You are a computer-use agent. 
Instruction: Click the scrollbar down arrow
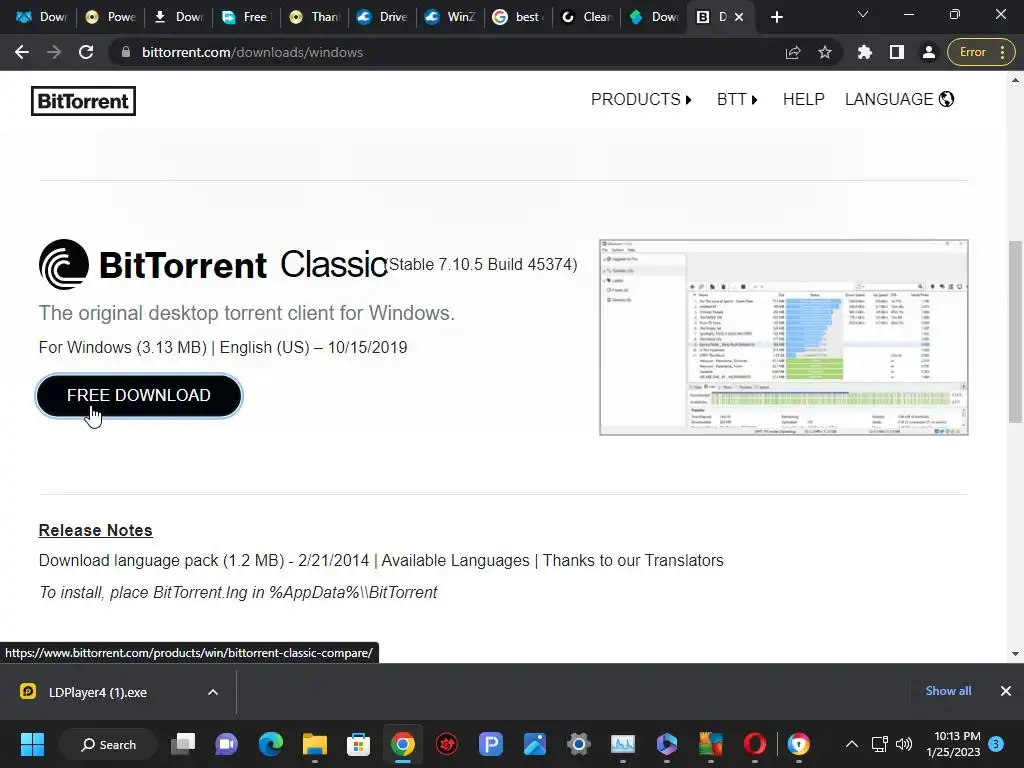click(x=1015, y=653)
